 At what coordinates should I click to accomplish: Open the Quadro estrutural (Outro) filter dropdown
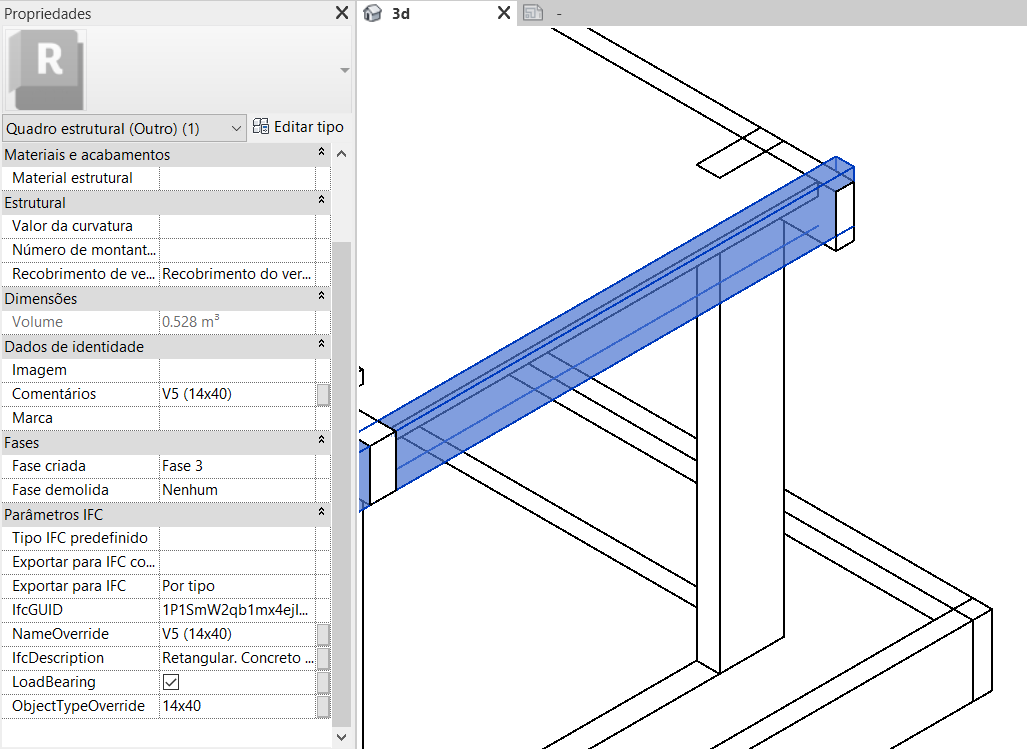[124, 128]
